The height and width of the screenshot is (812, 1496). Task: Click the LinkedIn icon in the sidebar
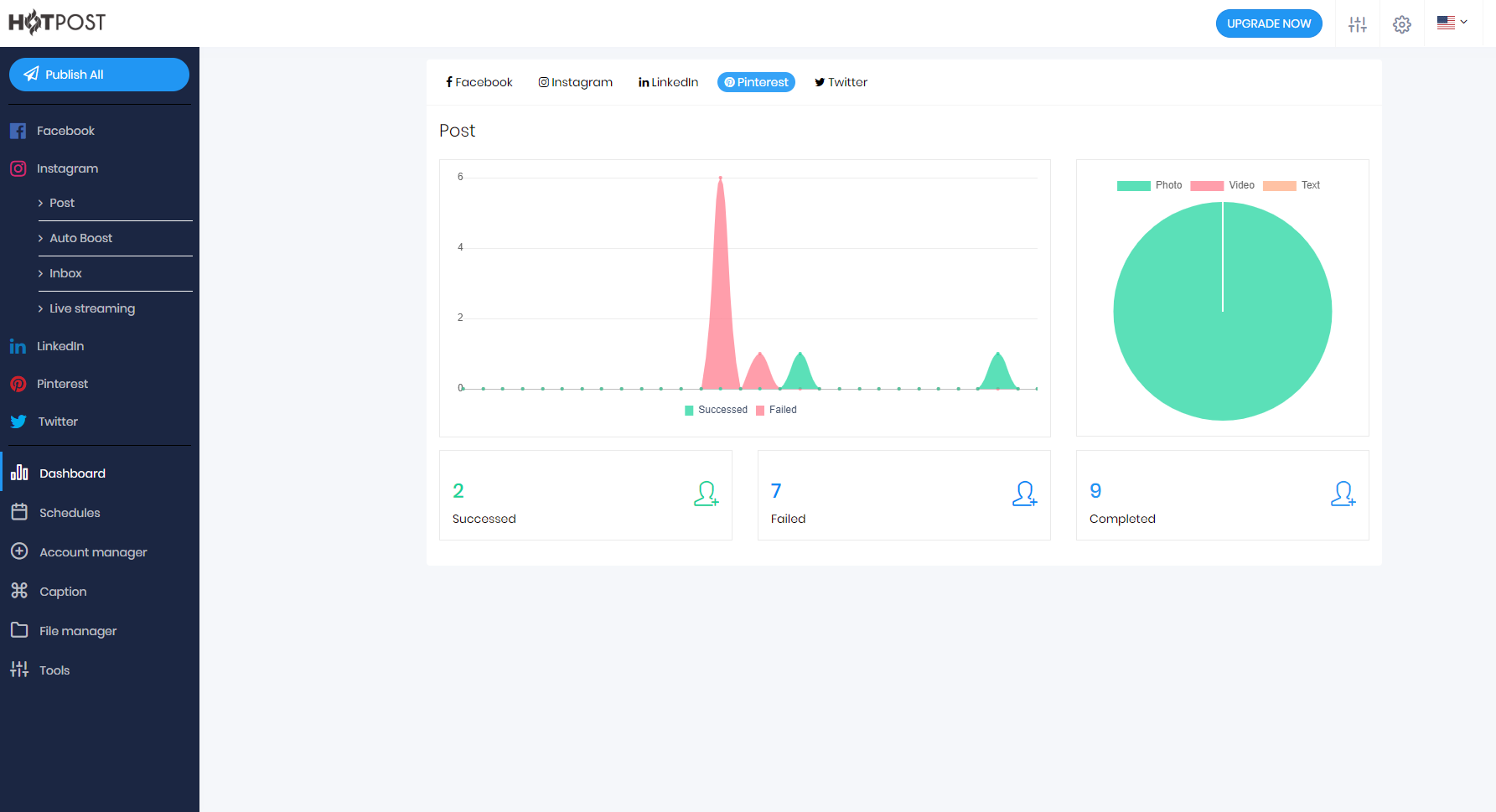18,346
